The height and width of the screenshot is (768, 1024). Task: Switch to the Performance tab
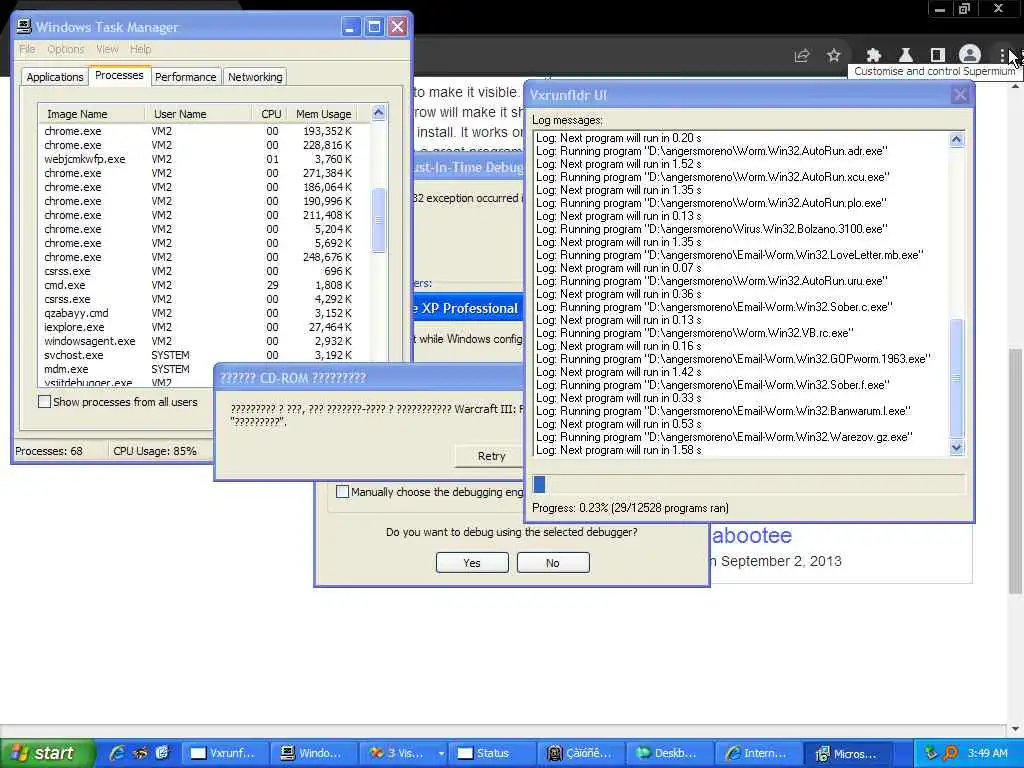(x=185, y=77)
